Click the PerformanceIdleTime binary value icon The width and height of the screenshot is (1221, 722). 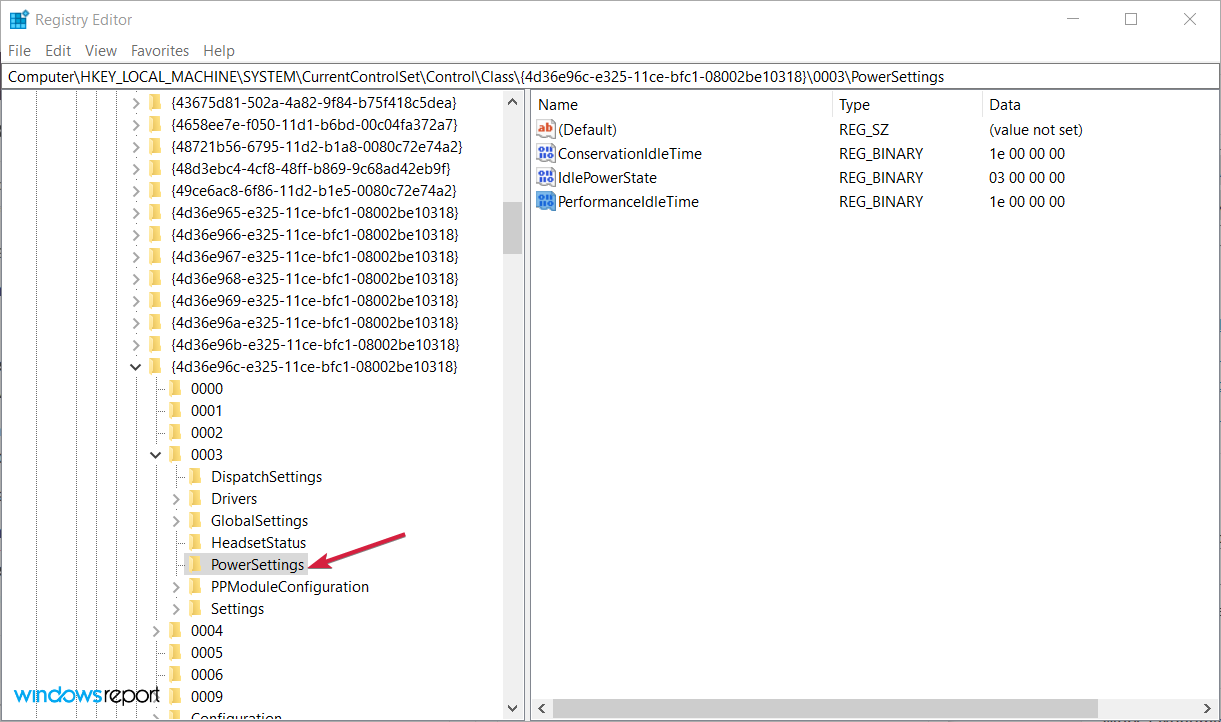546,201
